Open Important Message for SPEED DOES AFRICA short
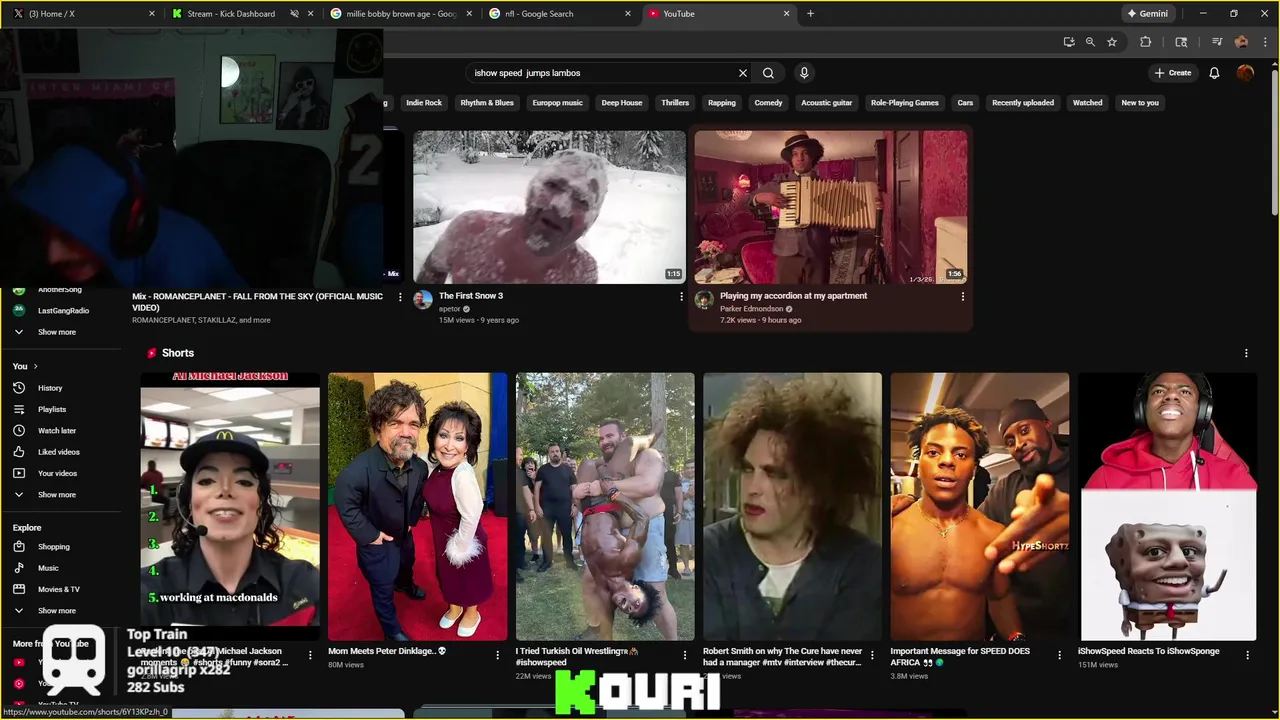This screenshot has height=720, width=1280. pos(980,506)
